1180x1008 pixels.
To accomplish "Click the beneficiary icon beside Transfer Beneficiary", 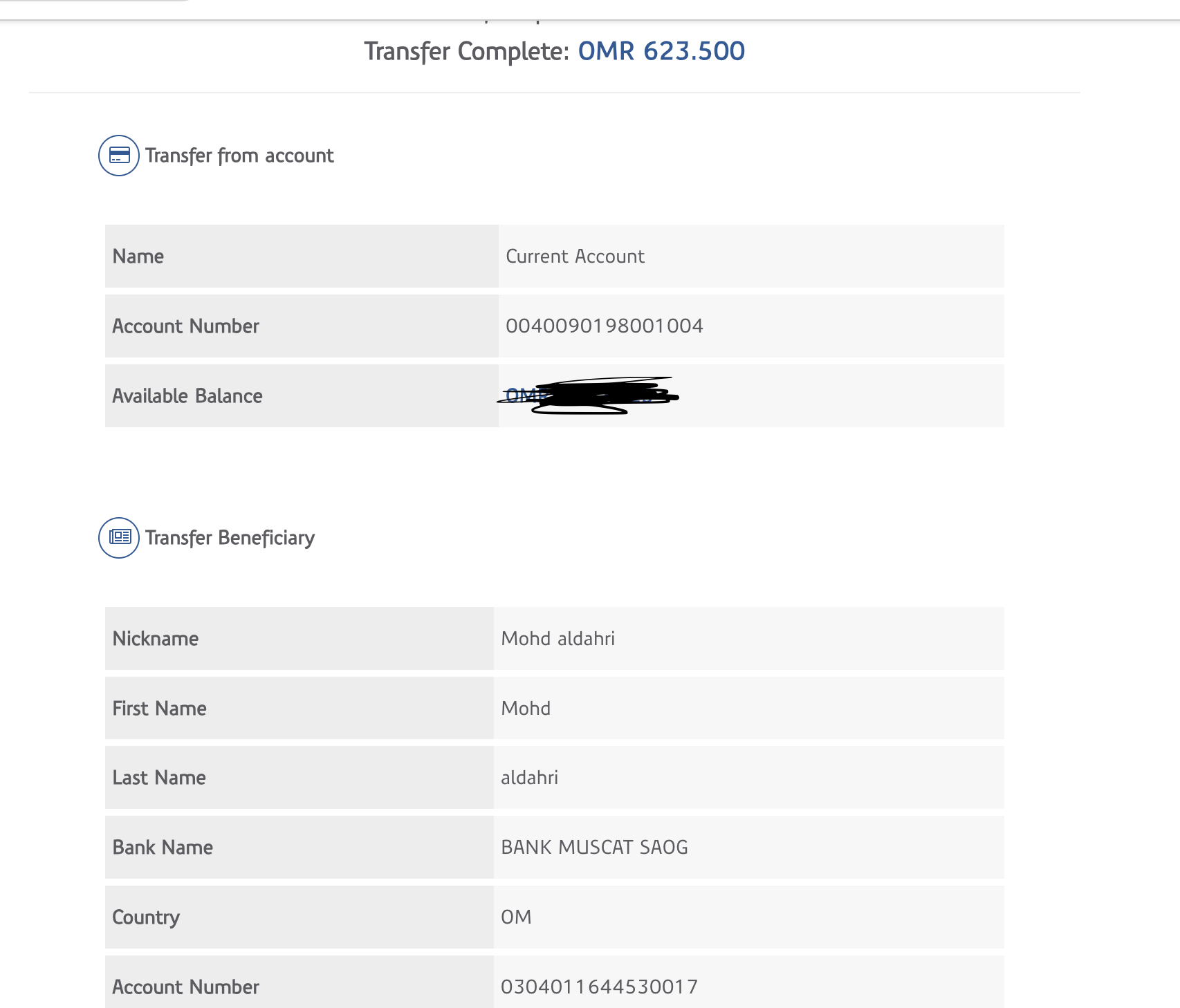I will pos(119,538).
